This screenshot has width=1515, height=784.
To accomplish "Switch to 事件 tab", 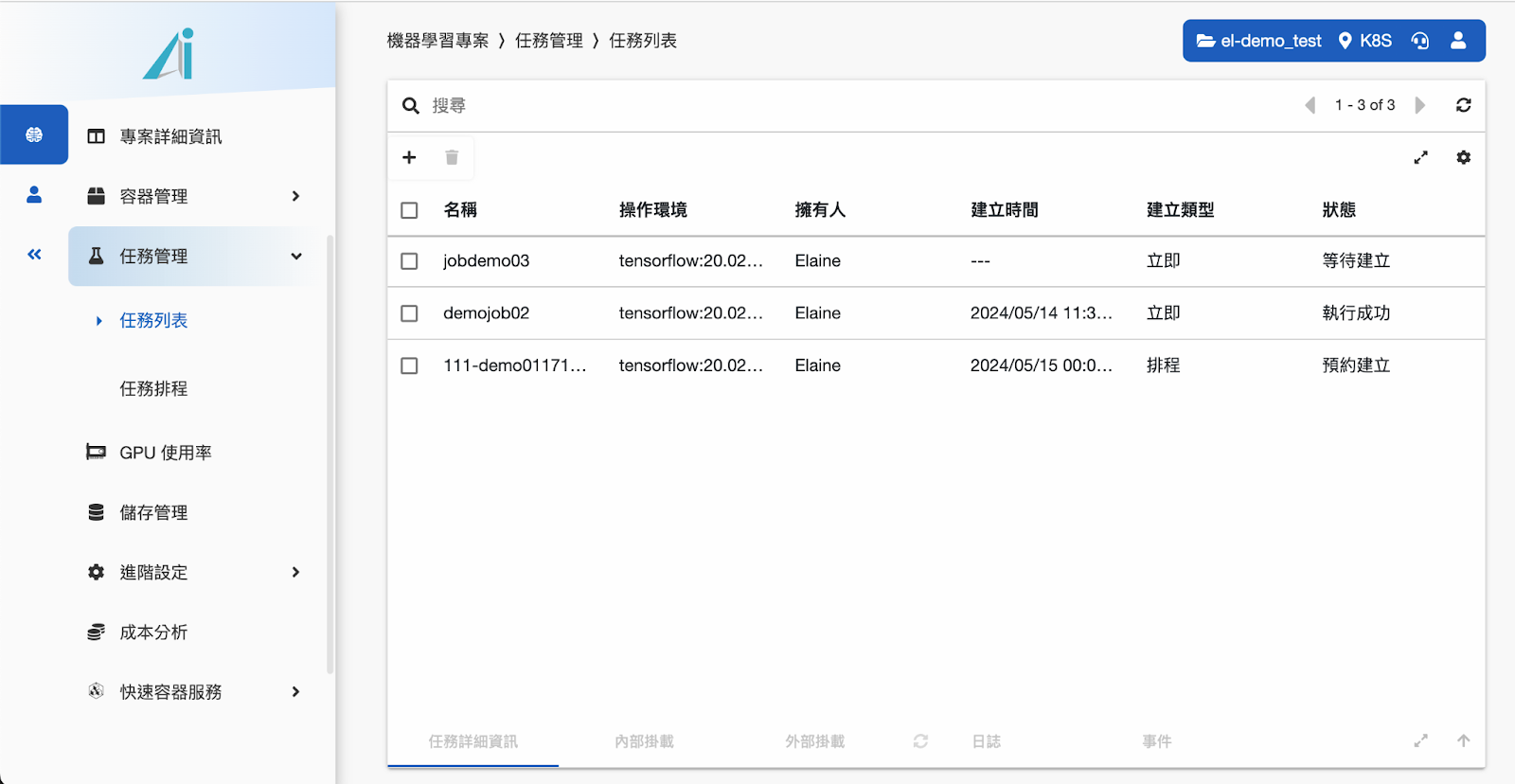I will click(1156, 741).
